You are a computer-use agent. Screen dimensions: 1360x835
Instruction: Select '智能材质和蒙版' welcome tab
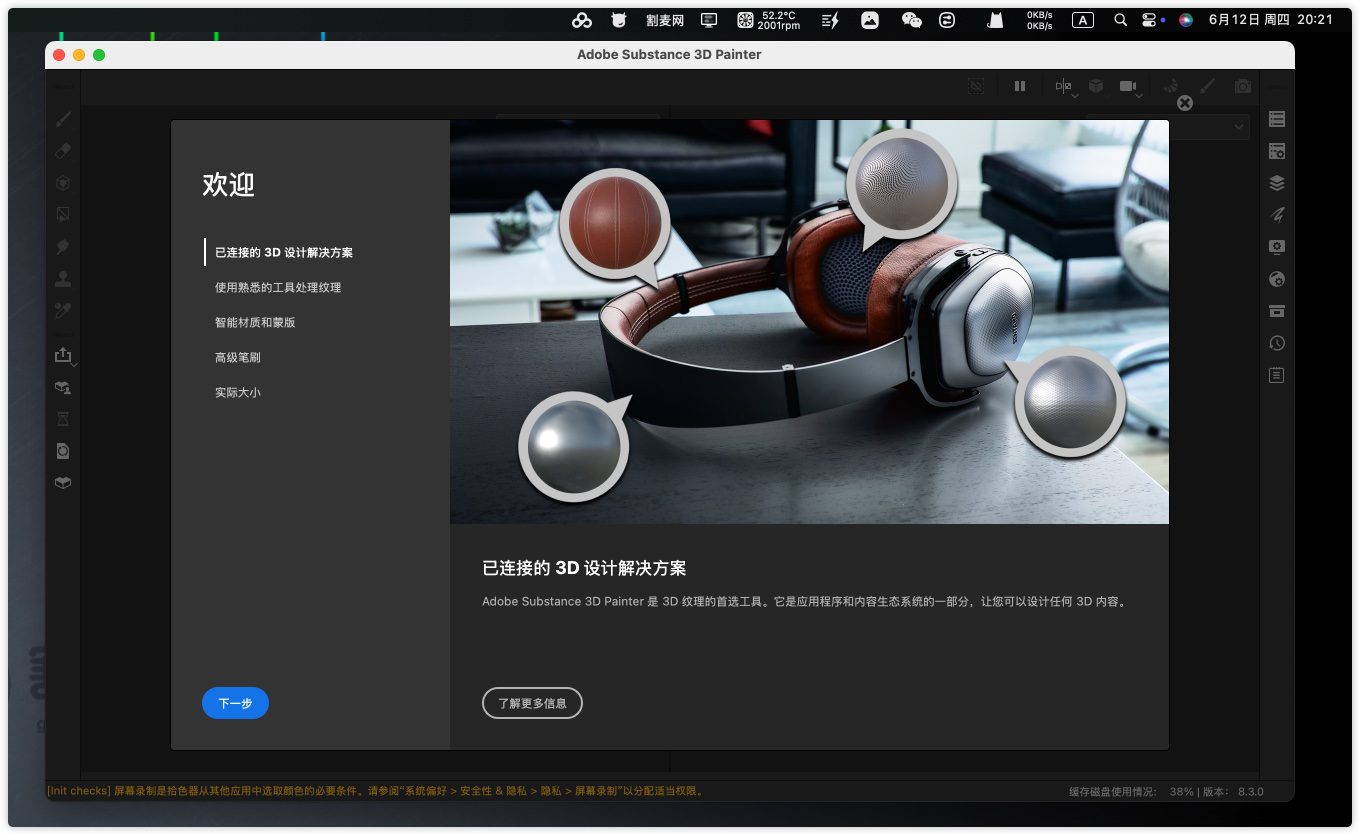[255, 322]
